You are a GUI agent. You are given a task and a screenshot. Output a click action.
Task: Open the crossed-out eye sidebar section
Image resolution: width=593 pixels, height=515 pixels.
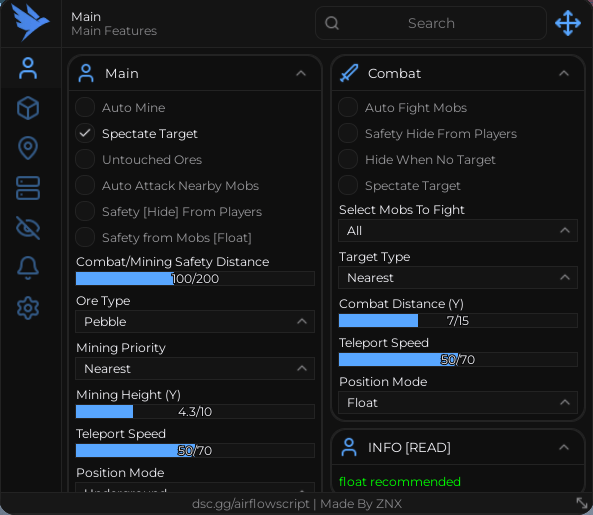pos(28,228)
